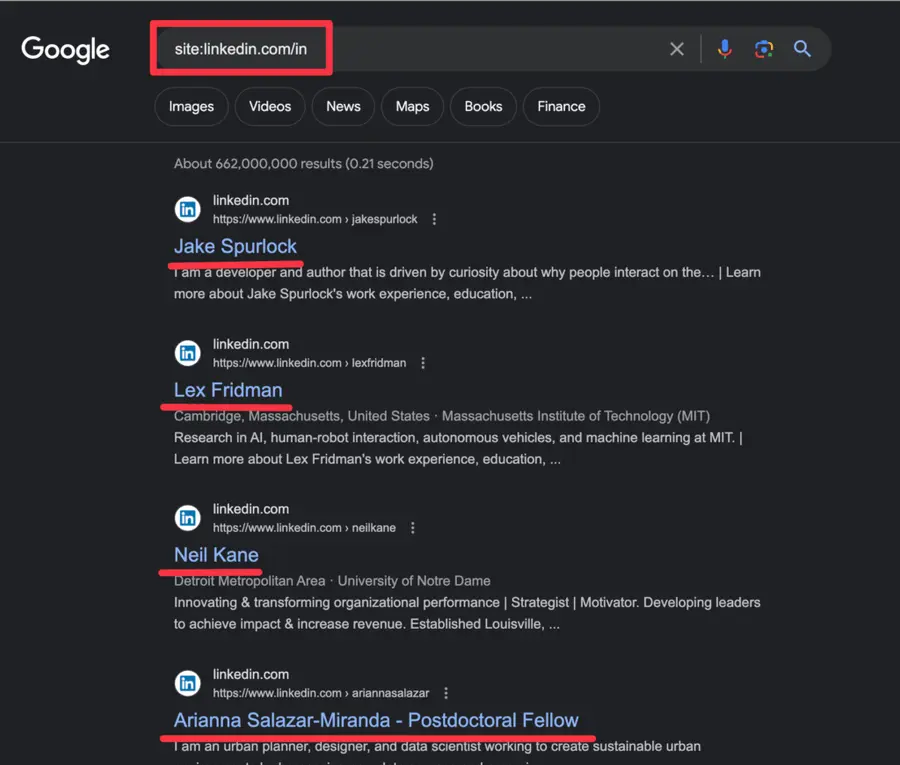
Task: Open Google Lens camera icon
Action: tap(763, 48)
